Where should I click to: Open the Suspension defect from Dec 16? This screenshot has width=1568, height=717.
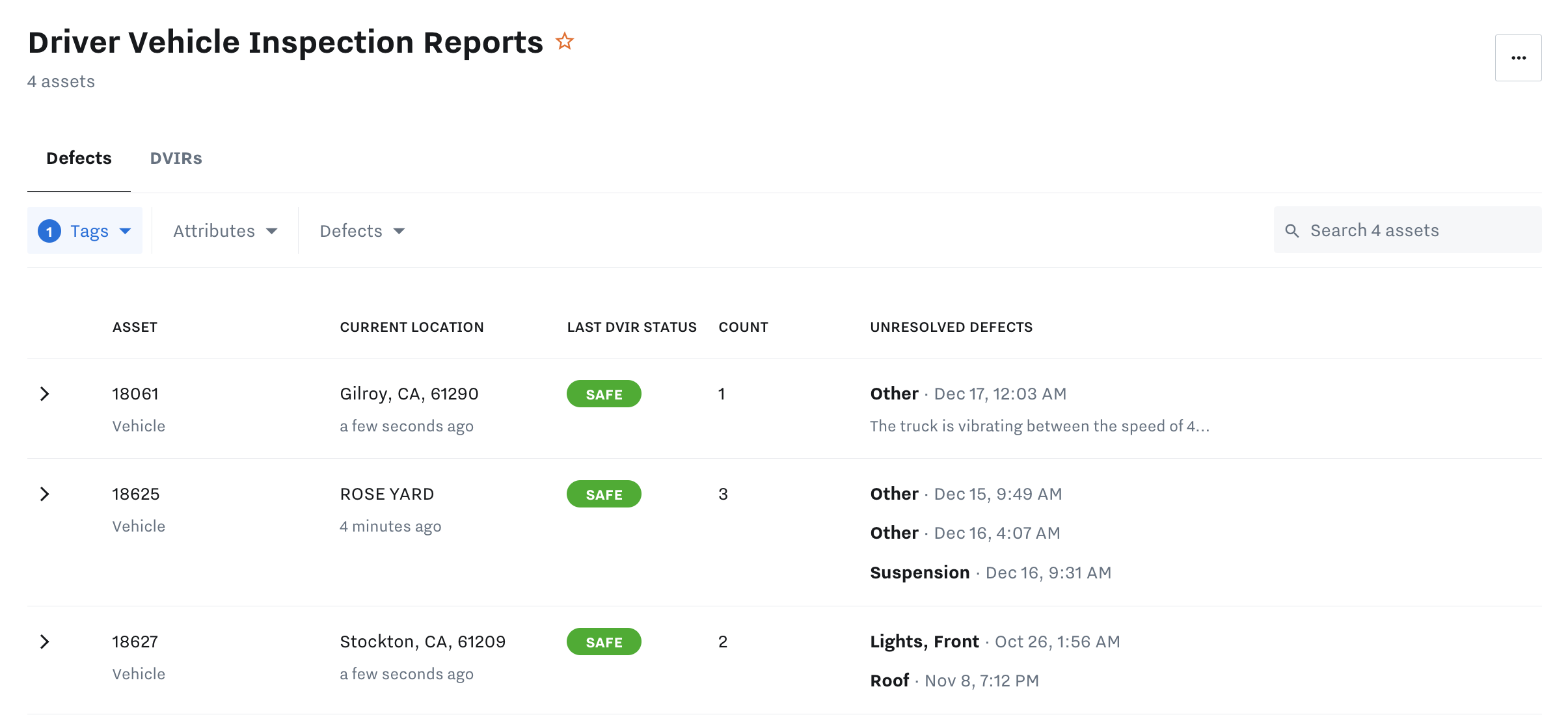[919, 573]
